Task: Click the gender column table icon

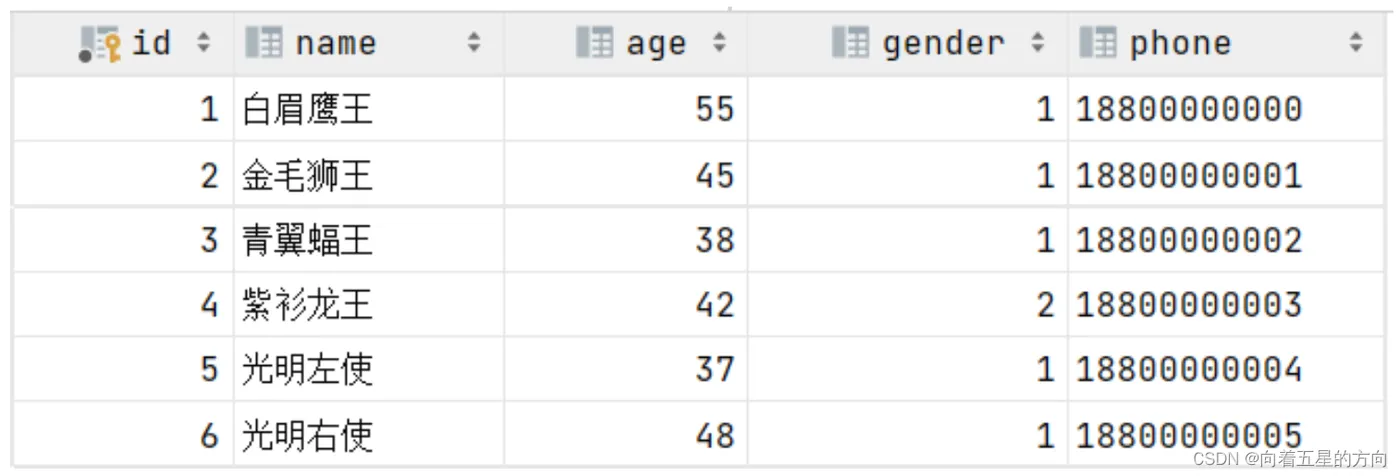Action: point(850,43)
